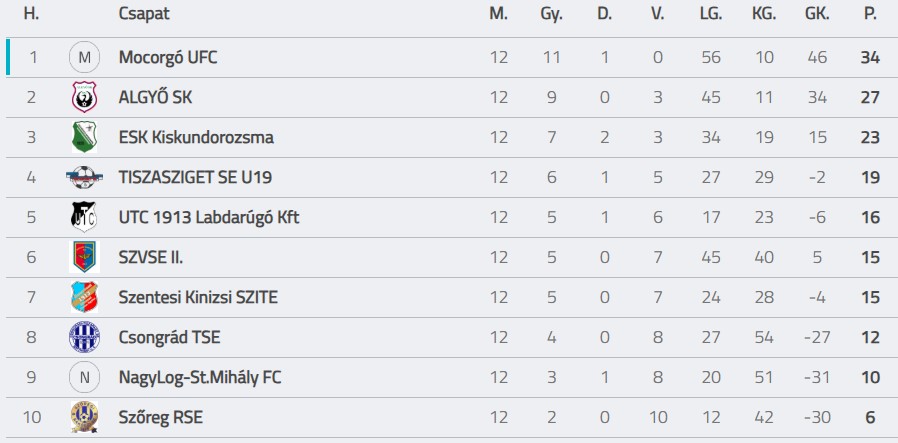The width and height of the screenshot is (898, 443).
Task: Click the Szentesi Kinizsi SZITE crest
Action: tap(84, 297)
